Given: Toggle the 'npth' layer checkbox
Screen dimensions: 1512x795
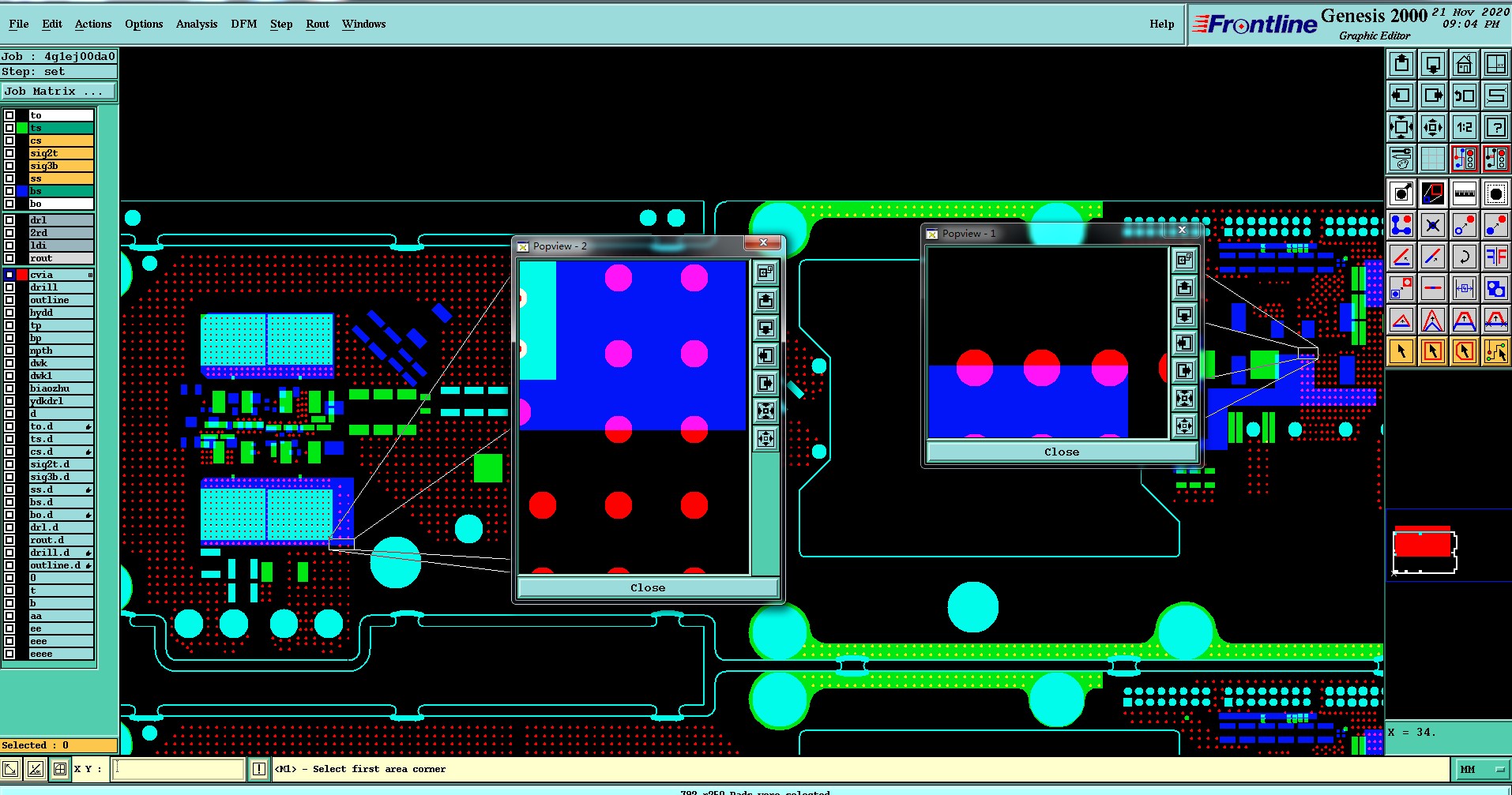Looking at the screenshot, I should click(x=9, y=351).
